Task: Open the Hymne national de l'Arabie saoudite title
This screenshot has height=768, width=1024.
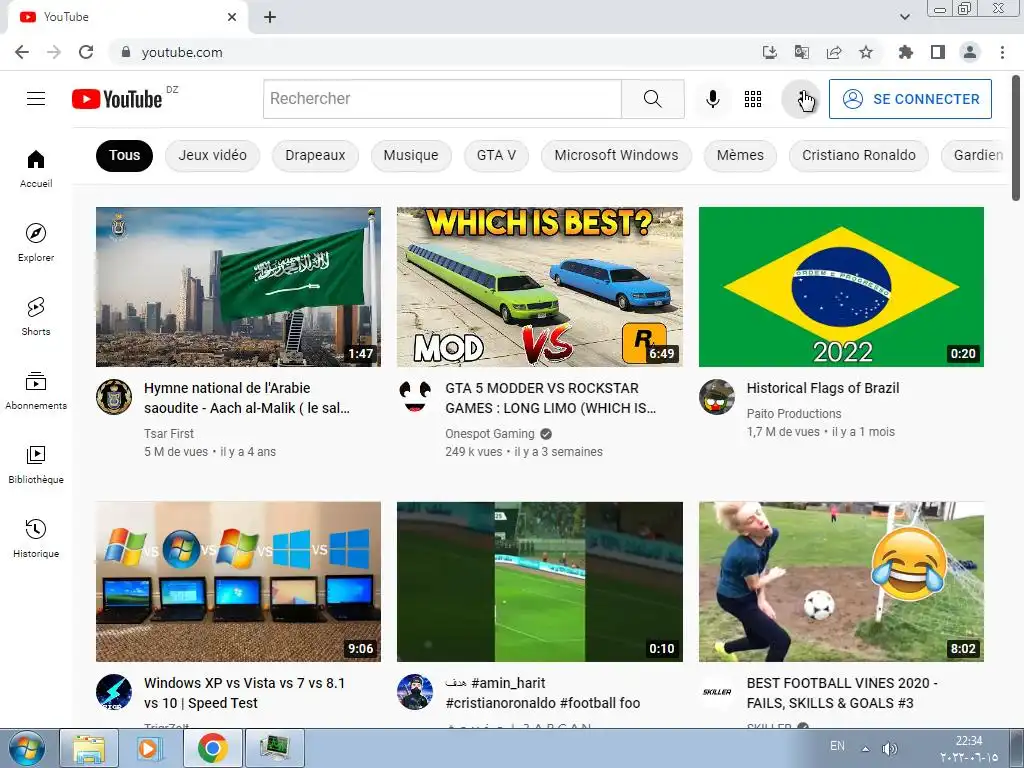Action: tap(247, 398)
